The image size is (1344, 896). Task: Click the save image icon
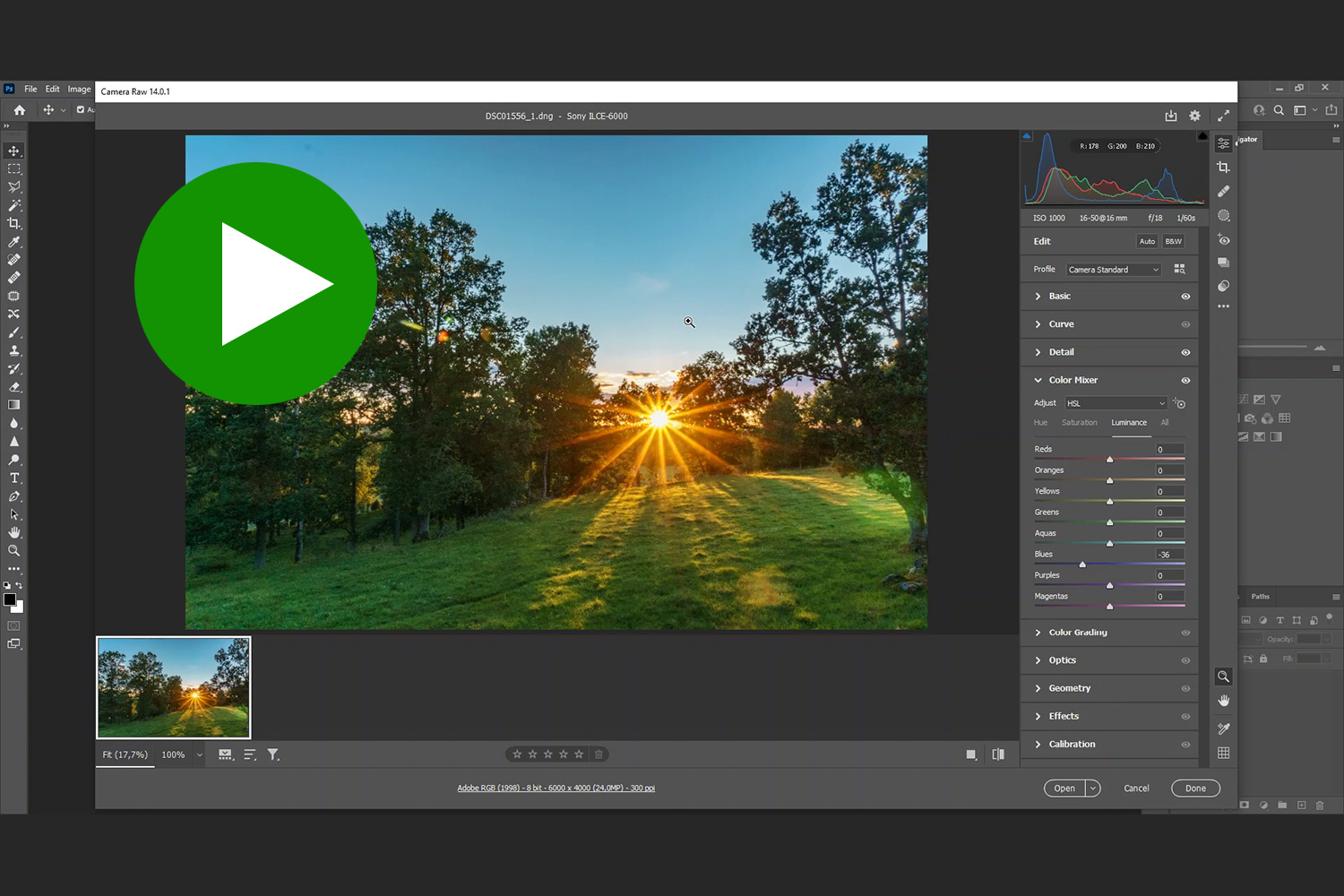tap(1170, 116)
